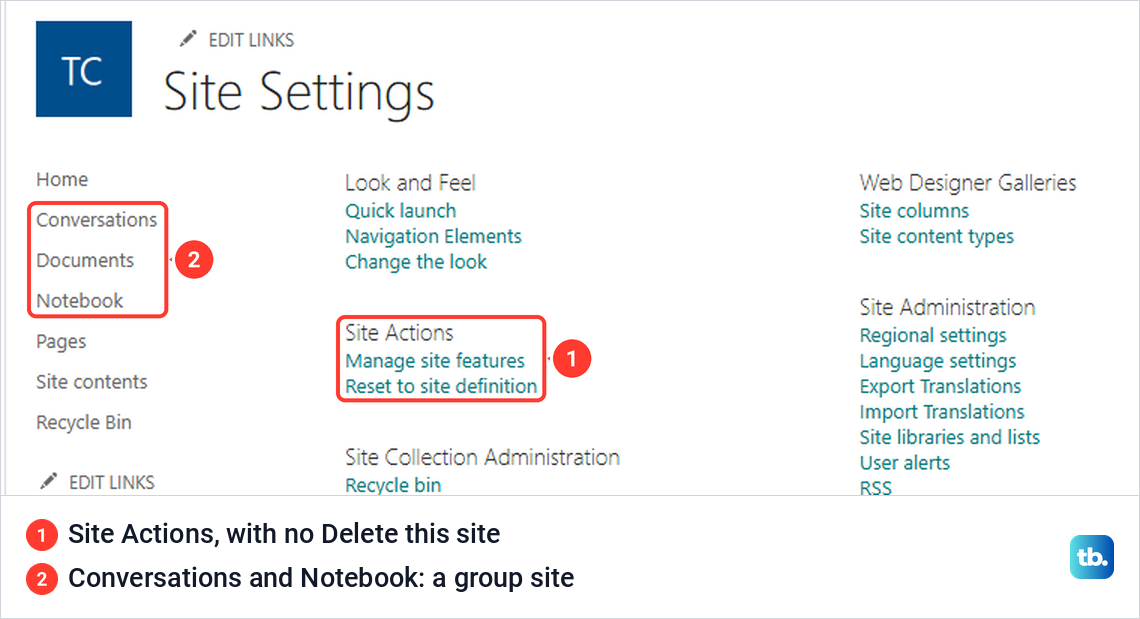Open Site columns link
This screenshot has height=619, width=1140.
(914, 211)
